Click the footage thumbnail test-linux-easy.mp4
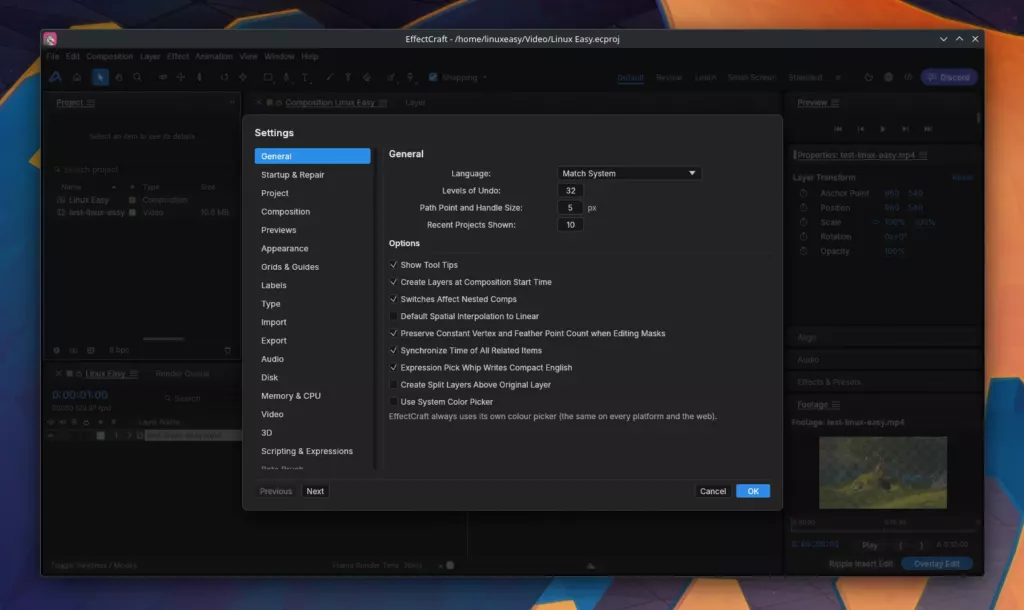The width and height of the screenshot is (1024, 610). [x=882, y=472]
